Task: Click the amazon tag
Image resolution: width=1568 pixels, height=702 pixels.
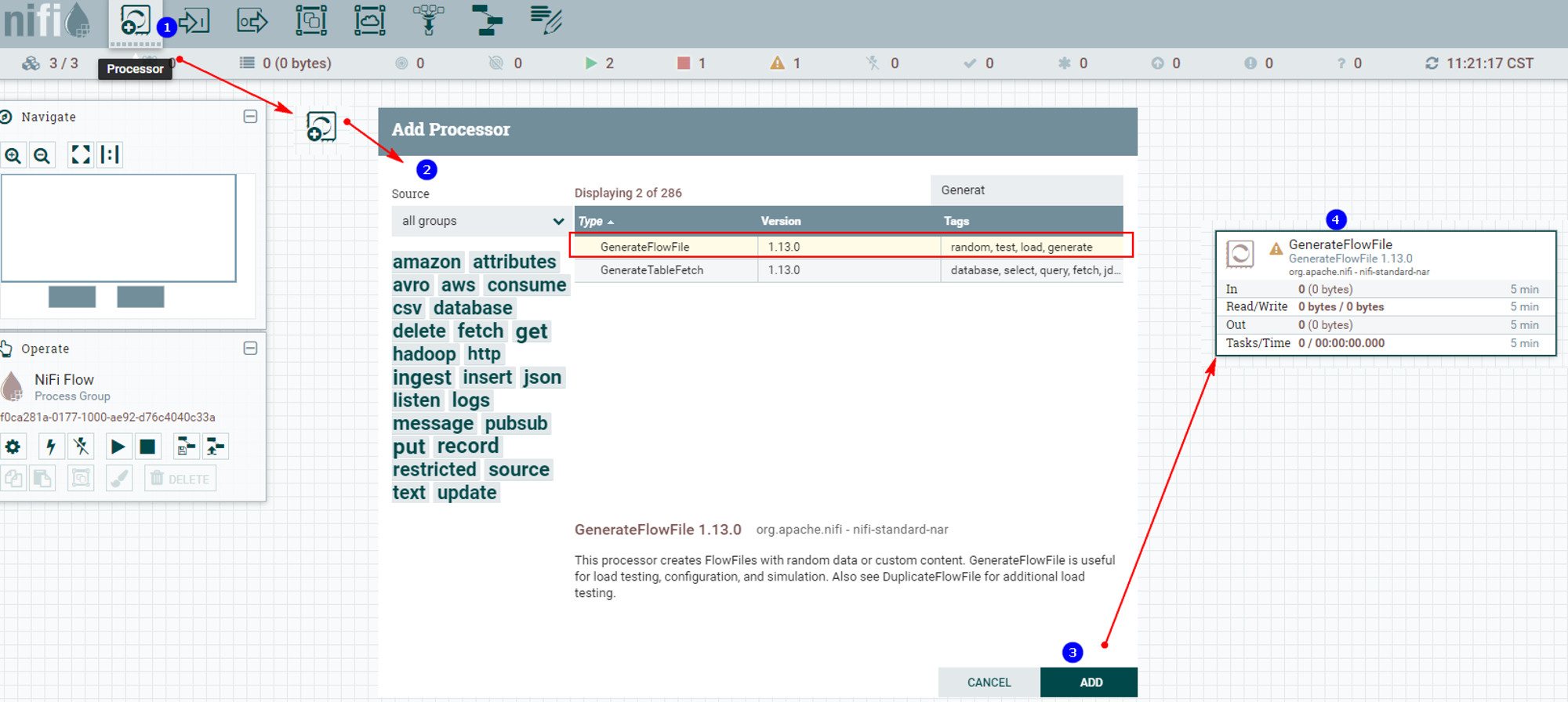Action: [426, 262]
